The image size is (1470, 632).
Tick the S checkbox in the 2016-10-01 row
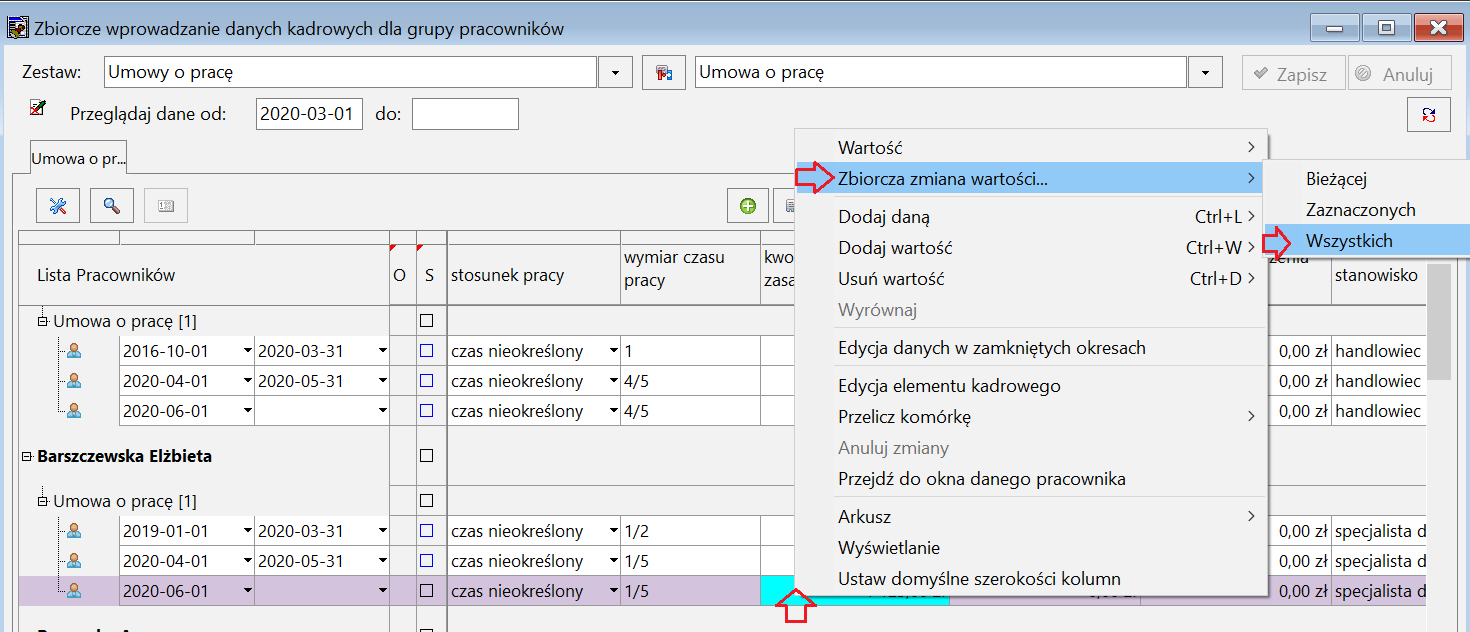(427, 351)
